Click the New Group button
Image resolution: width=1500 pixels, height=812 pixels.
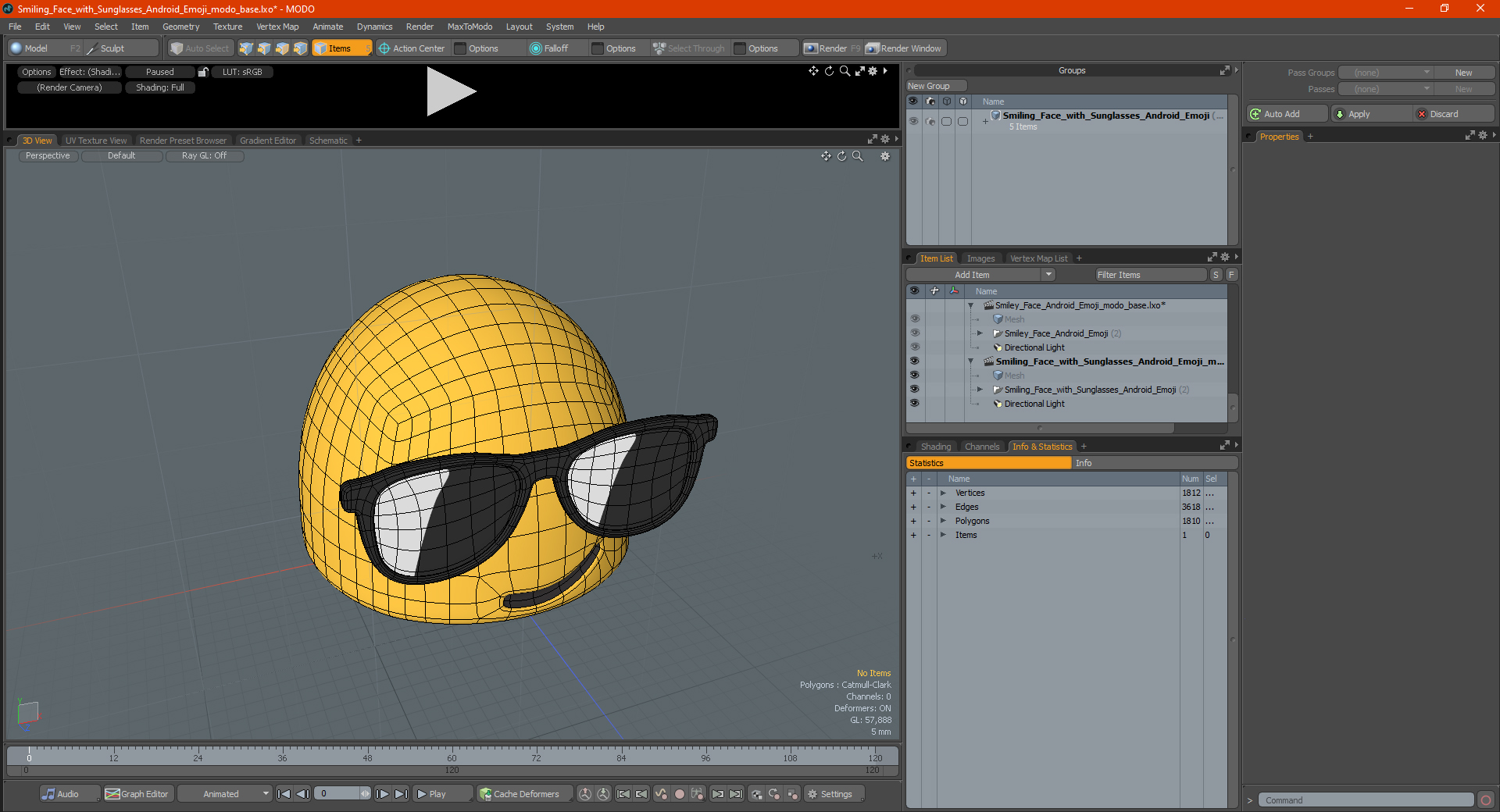tap(936, 86)
